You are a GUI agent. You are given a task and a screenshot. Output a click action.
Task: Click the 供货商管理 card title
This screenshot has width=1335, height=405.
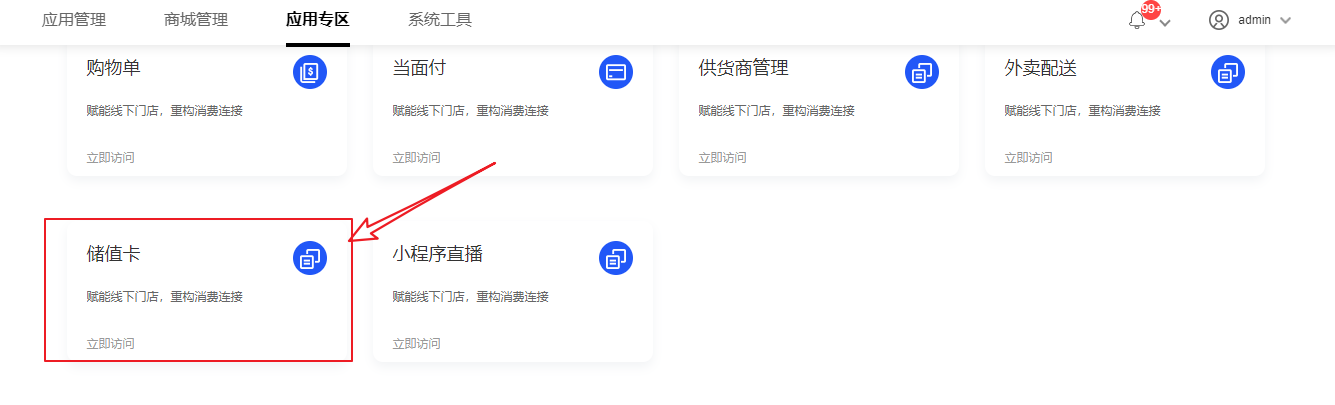click(x=743, y=68)
